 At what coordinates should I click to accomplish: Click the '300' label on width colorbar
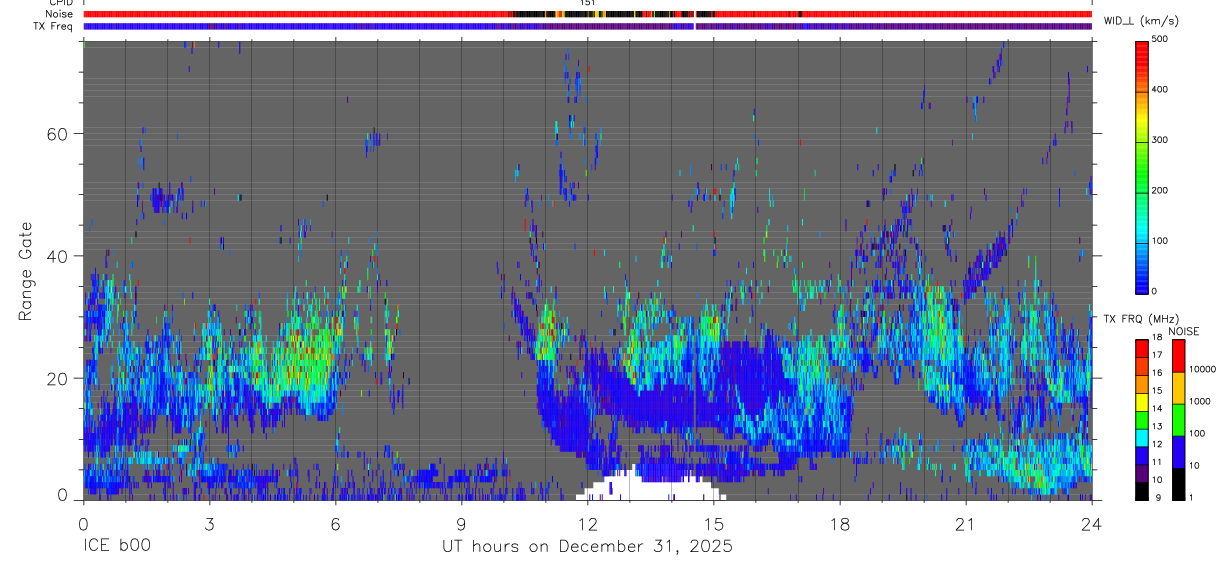[x=1162, y=140]
